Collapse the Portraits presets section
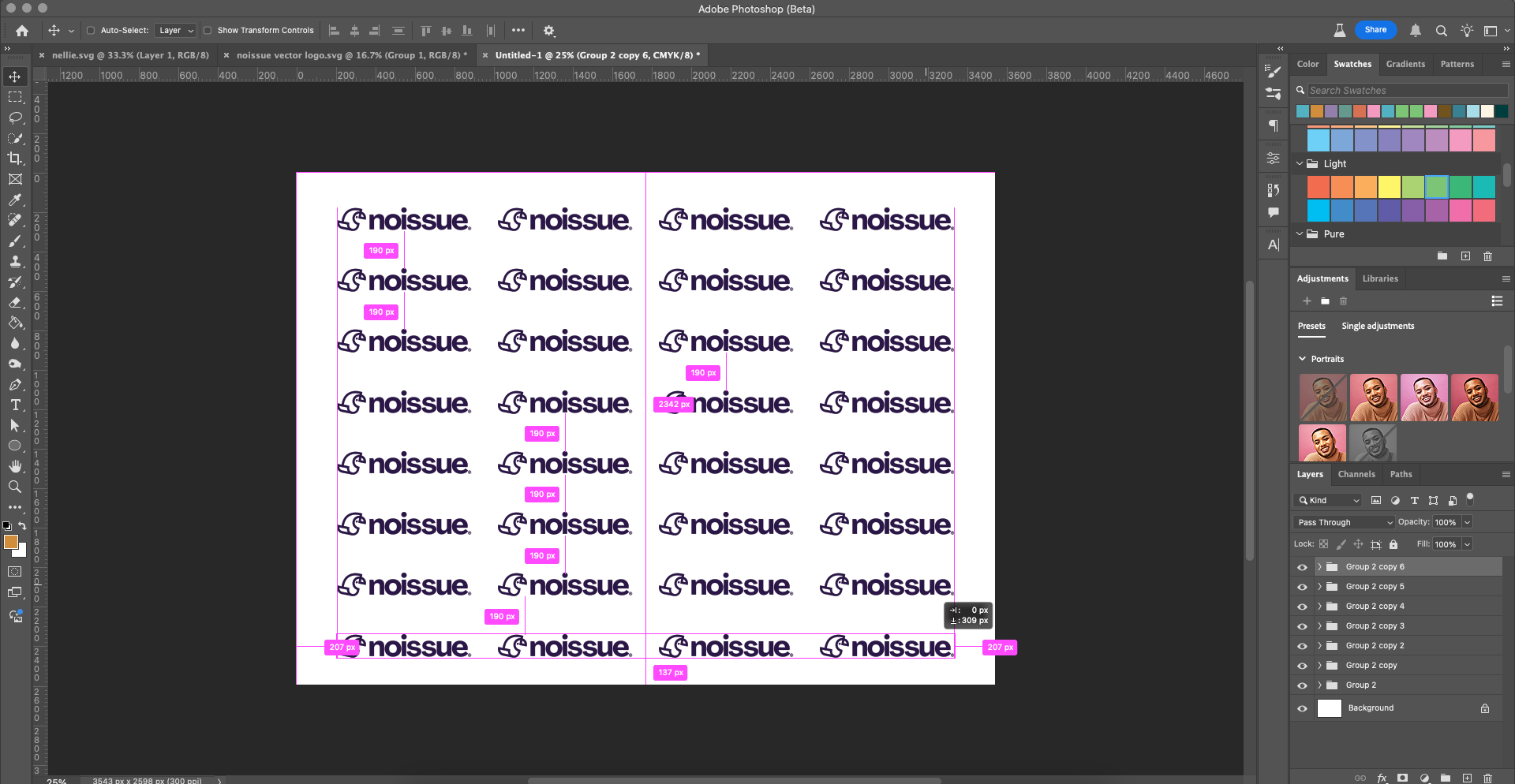Image resolution: width=1515 pixels, height=784 pixels. click(1303, 359)
